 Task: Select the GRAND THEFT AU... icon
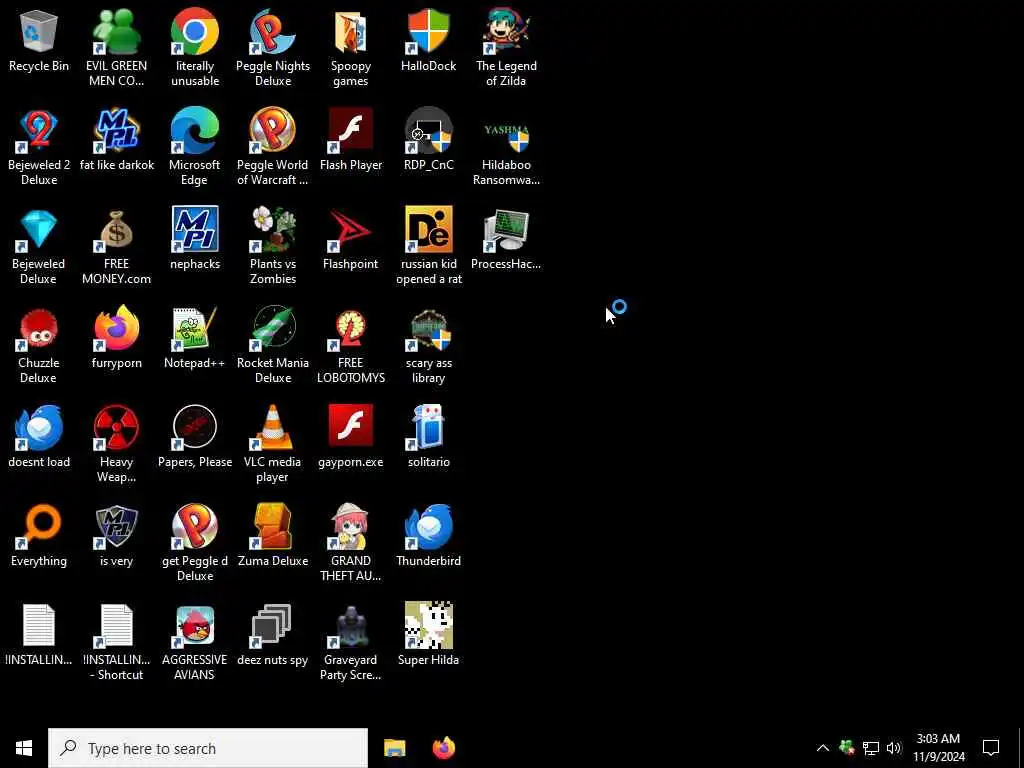pyautogui.click(x=351, y=526)
